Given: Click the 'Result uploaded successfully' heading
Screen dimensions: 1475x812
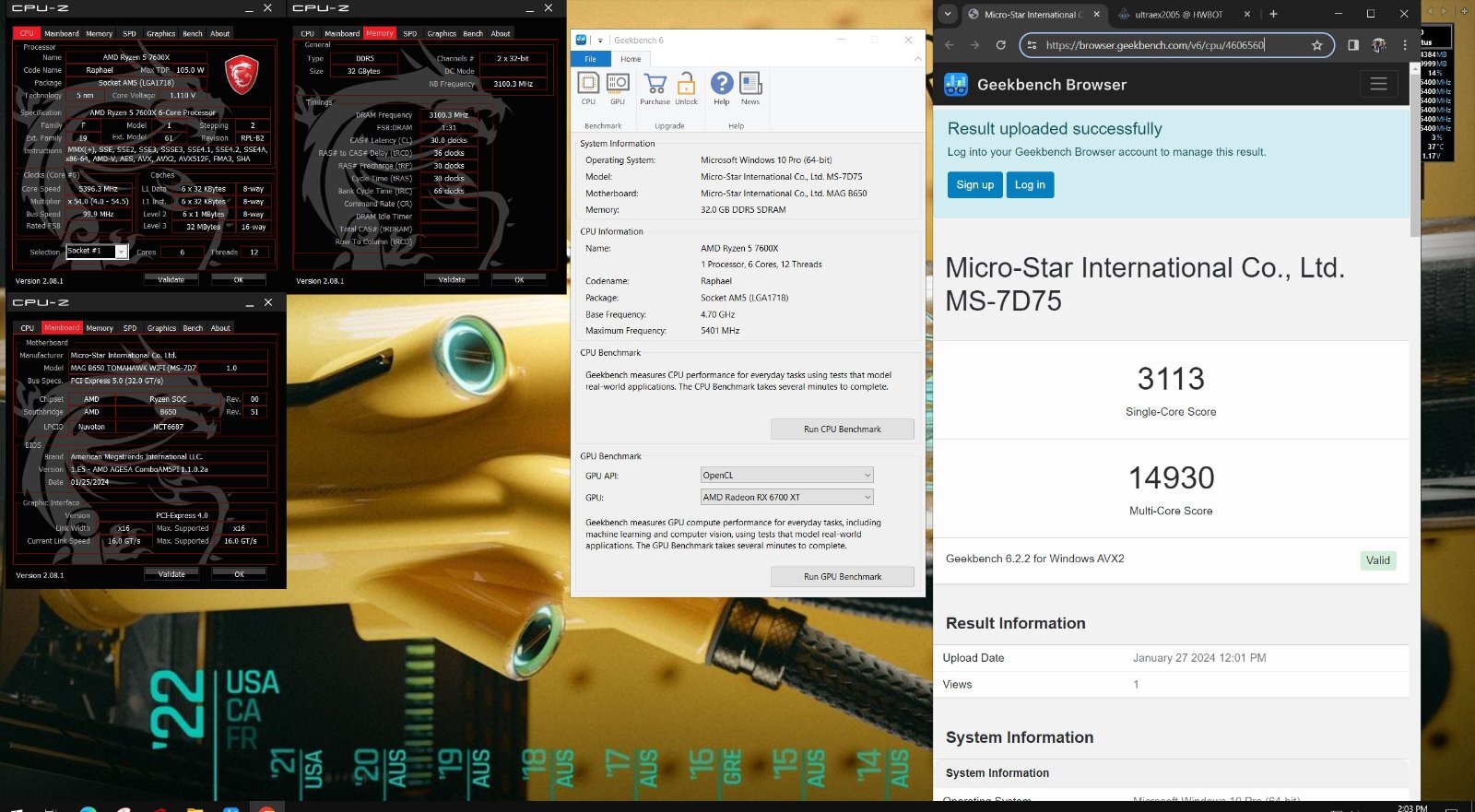Looking at the screenshot, I should tap(1055, 129).
